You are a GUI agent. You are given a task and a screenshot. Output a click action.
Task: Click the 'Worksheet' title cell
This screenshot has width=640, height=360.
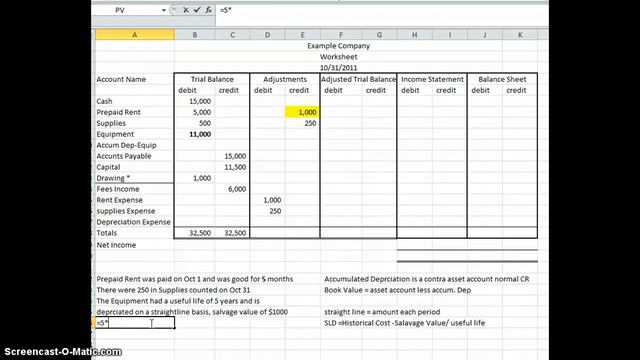pyautogui.click(x=338, y=57)
